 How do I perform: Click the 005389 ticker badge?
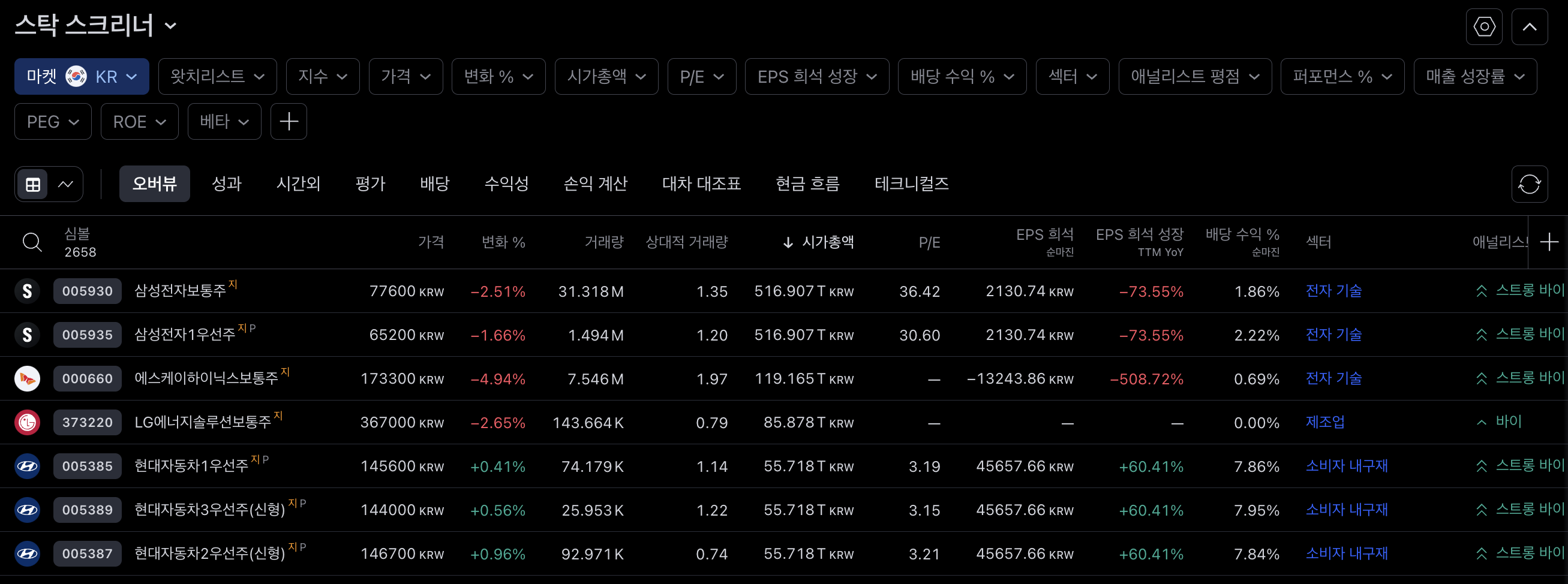tap(87, 510)
